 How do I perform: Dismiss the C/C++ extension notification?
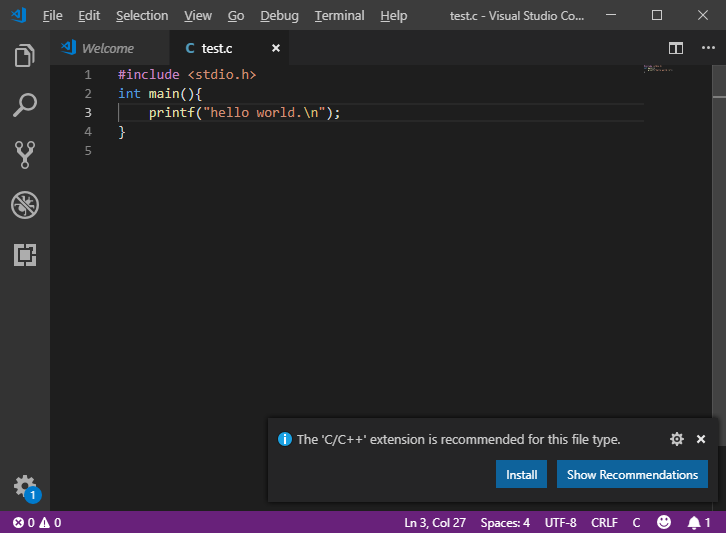pos(701,439)
